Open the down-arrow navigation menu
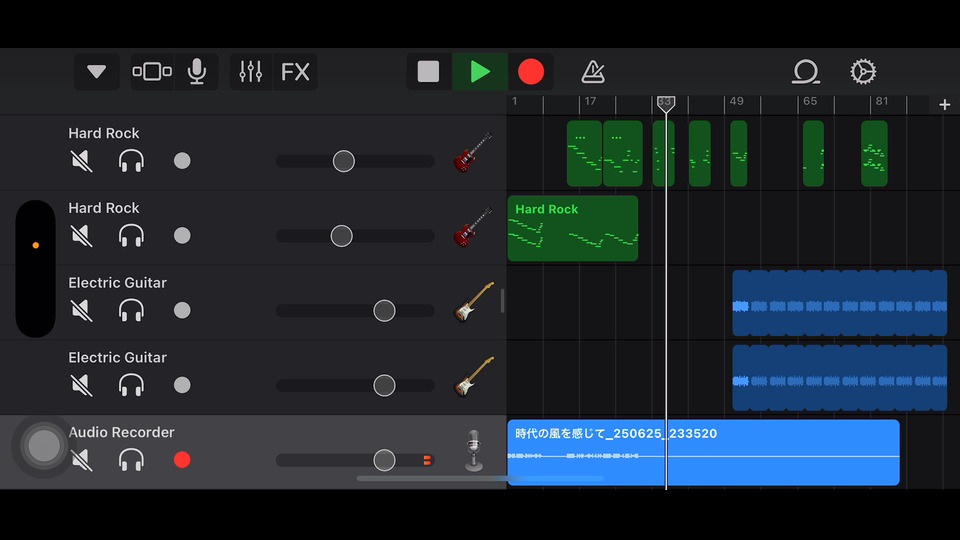The height and width of the screenshot is (540, 960). [96, 72]
